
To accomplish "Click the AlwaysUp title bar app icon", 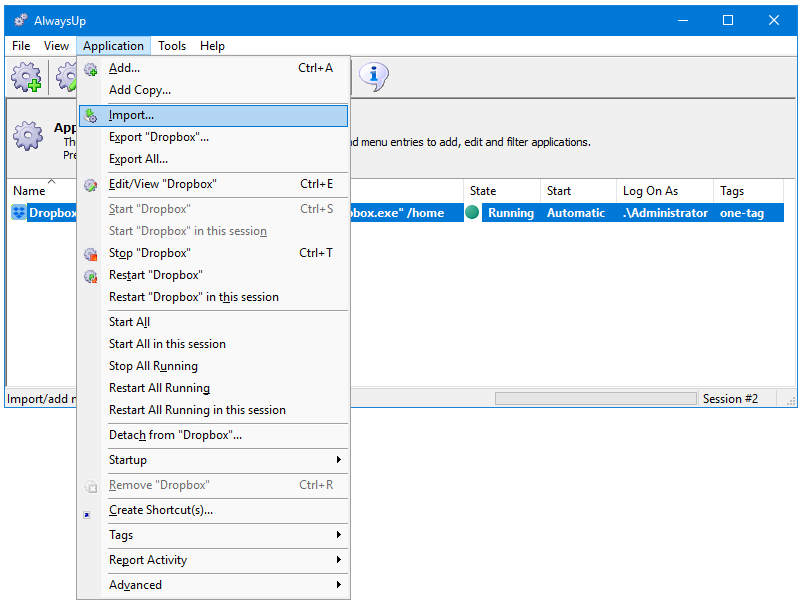I will (x=20, y=20).
